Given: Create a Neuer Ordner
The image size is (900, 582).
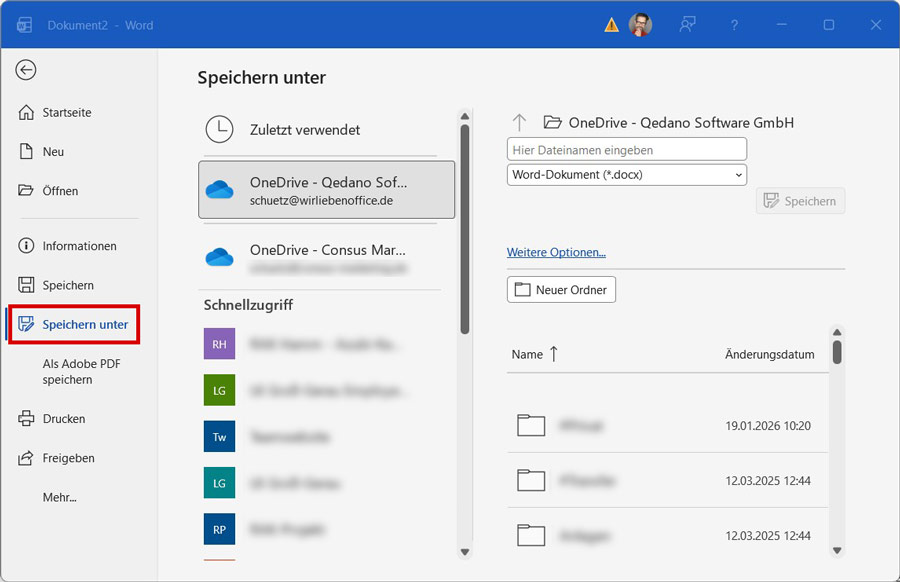Looking at the screenshot, I should click(561, 289).
